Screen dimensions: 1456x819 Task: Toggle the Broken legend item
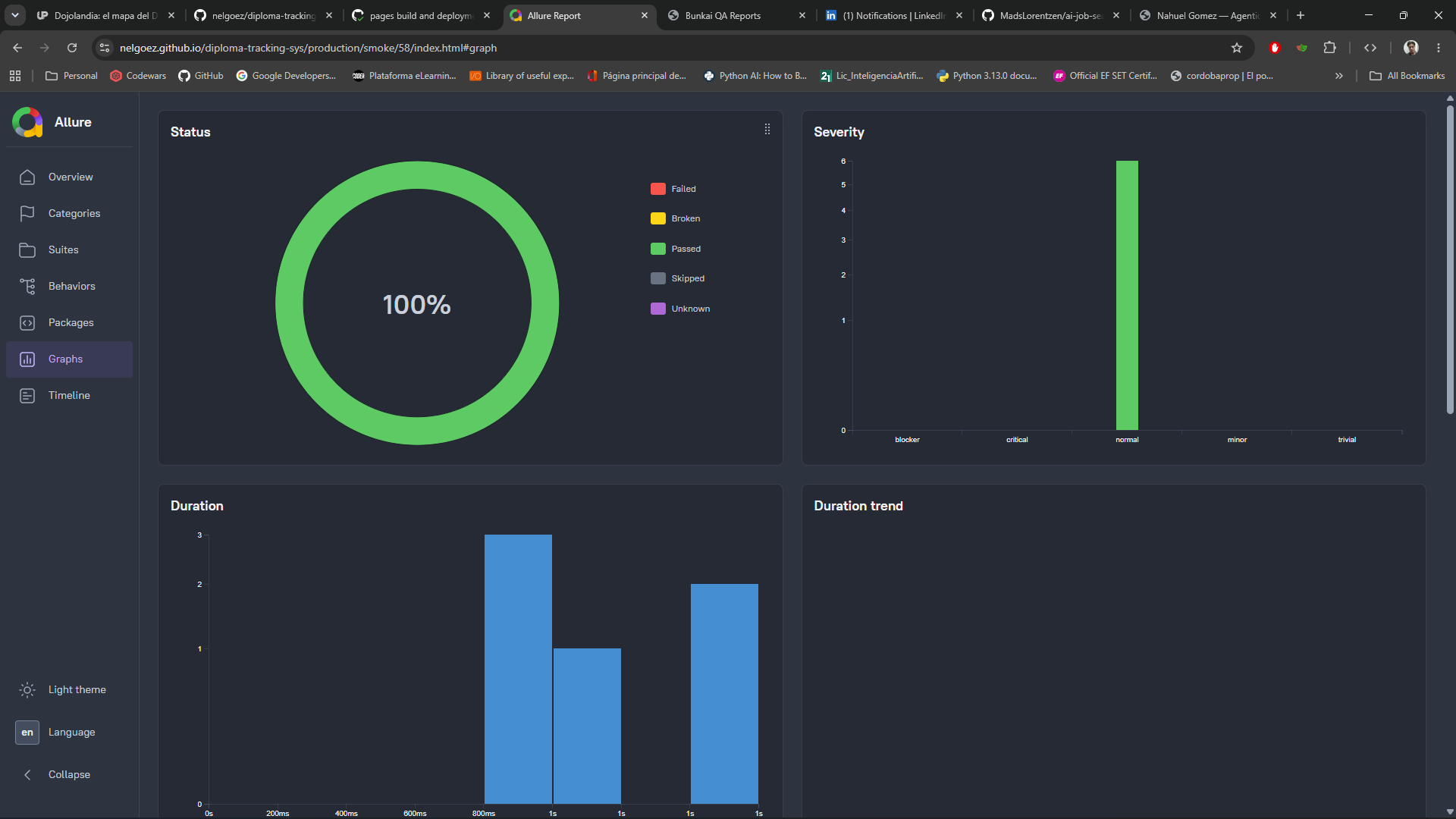tap(676, 218)
